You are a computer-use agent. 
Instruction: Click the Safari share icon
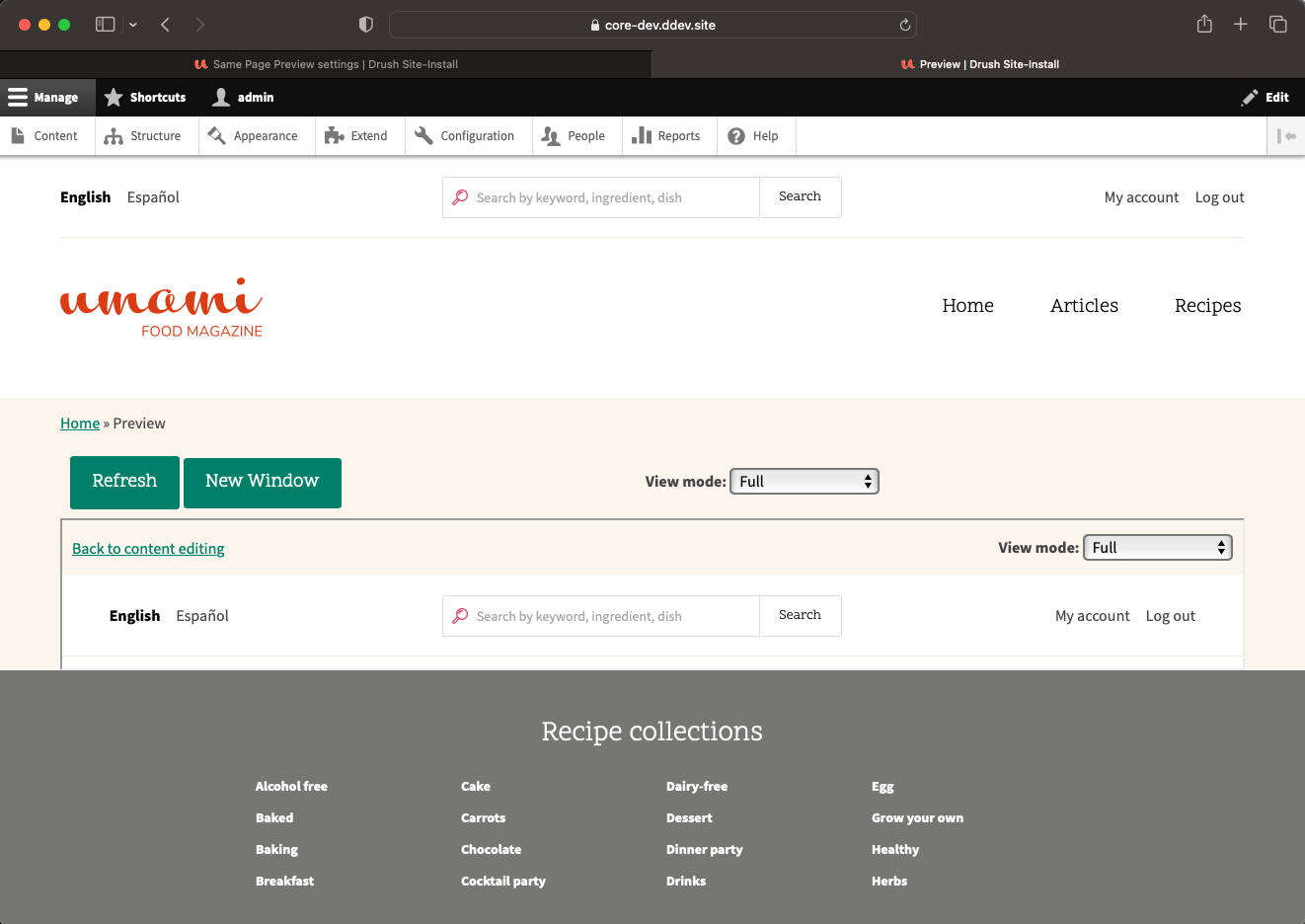(1204, 25)
